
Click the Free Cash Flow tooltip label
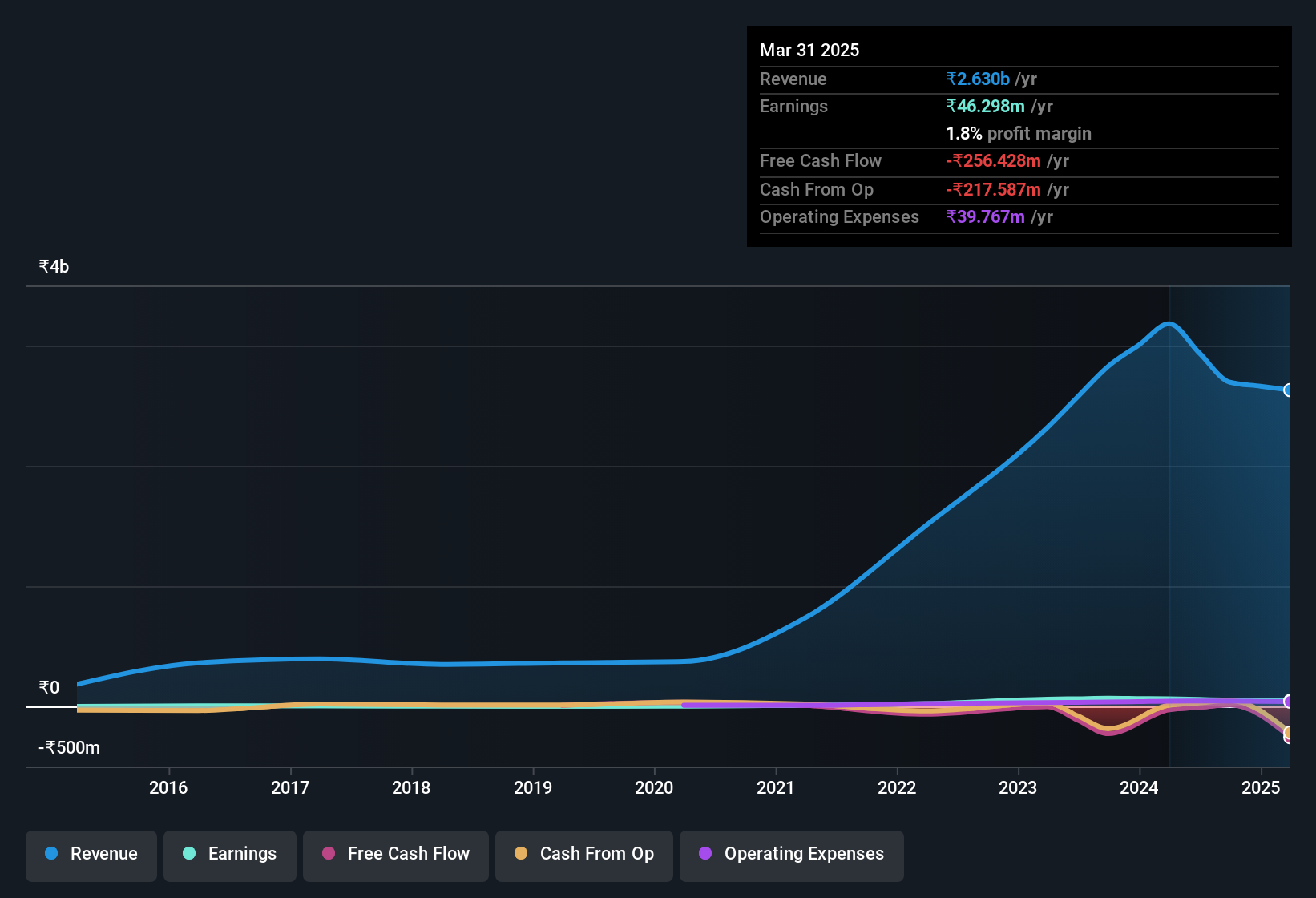[x=821, y=160]
